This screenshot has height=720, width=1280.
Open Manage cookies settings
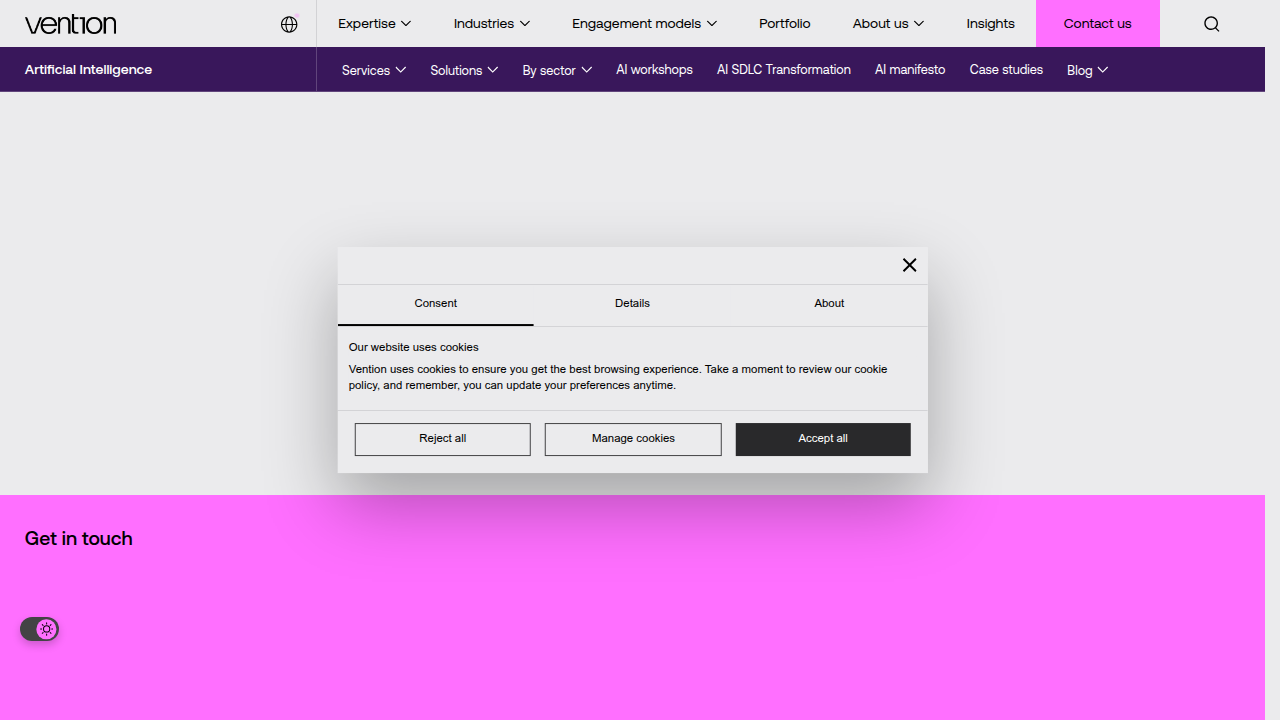(x=633, y=439)
